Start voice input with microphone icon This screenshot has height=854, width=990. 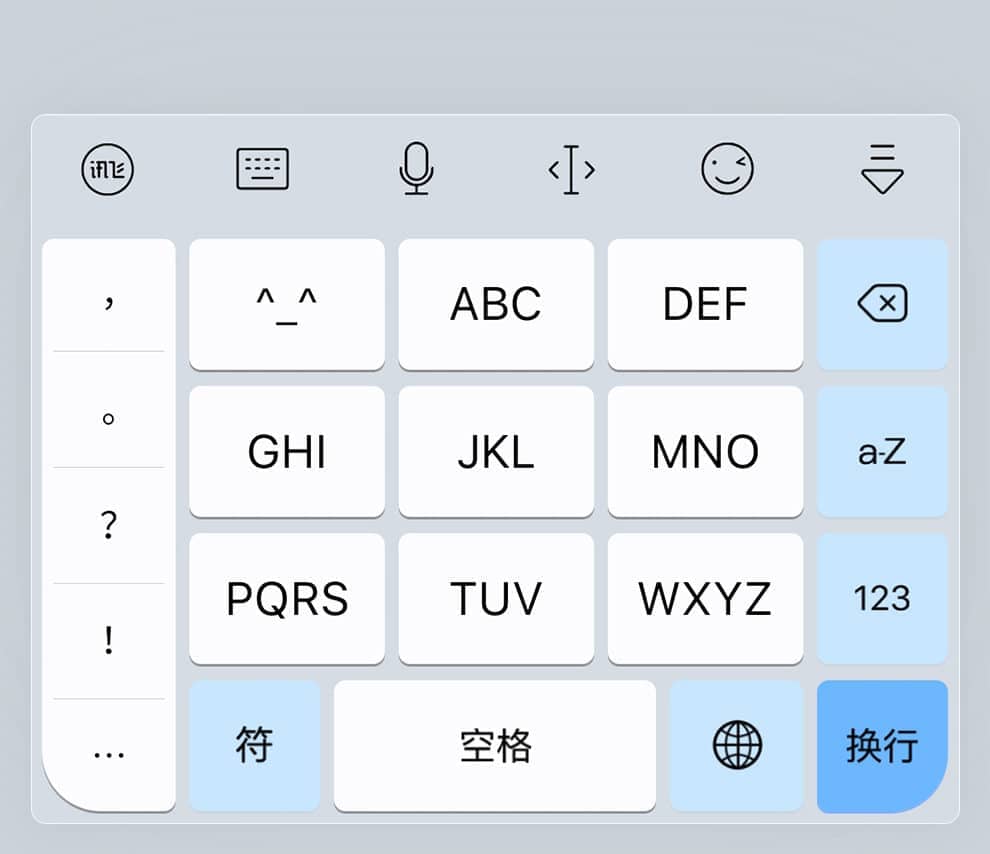tap(417, 169)
